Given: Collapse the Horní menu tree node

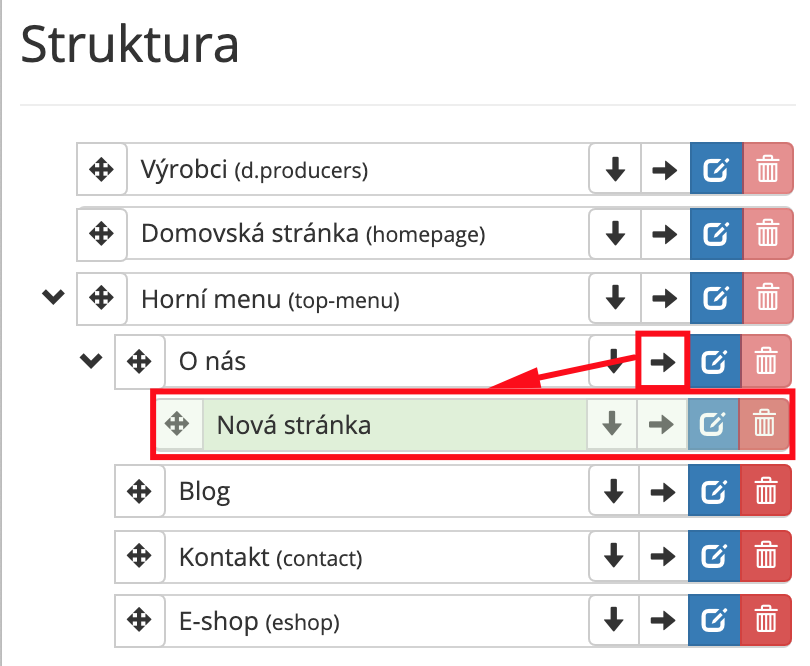Looking at the screenshot, I should 53,297.
